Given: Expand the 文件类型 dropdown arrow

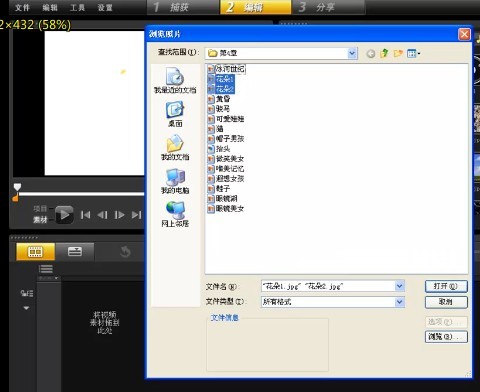Looking at the screenshot, I should [399, 302].
